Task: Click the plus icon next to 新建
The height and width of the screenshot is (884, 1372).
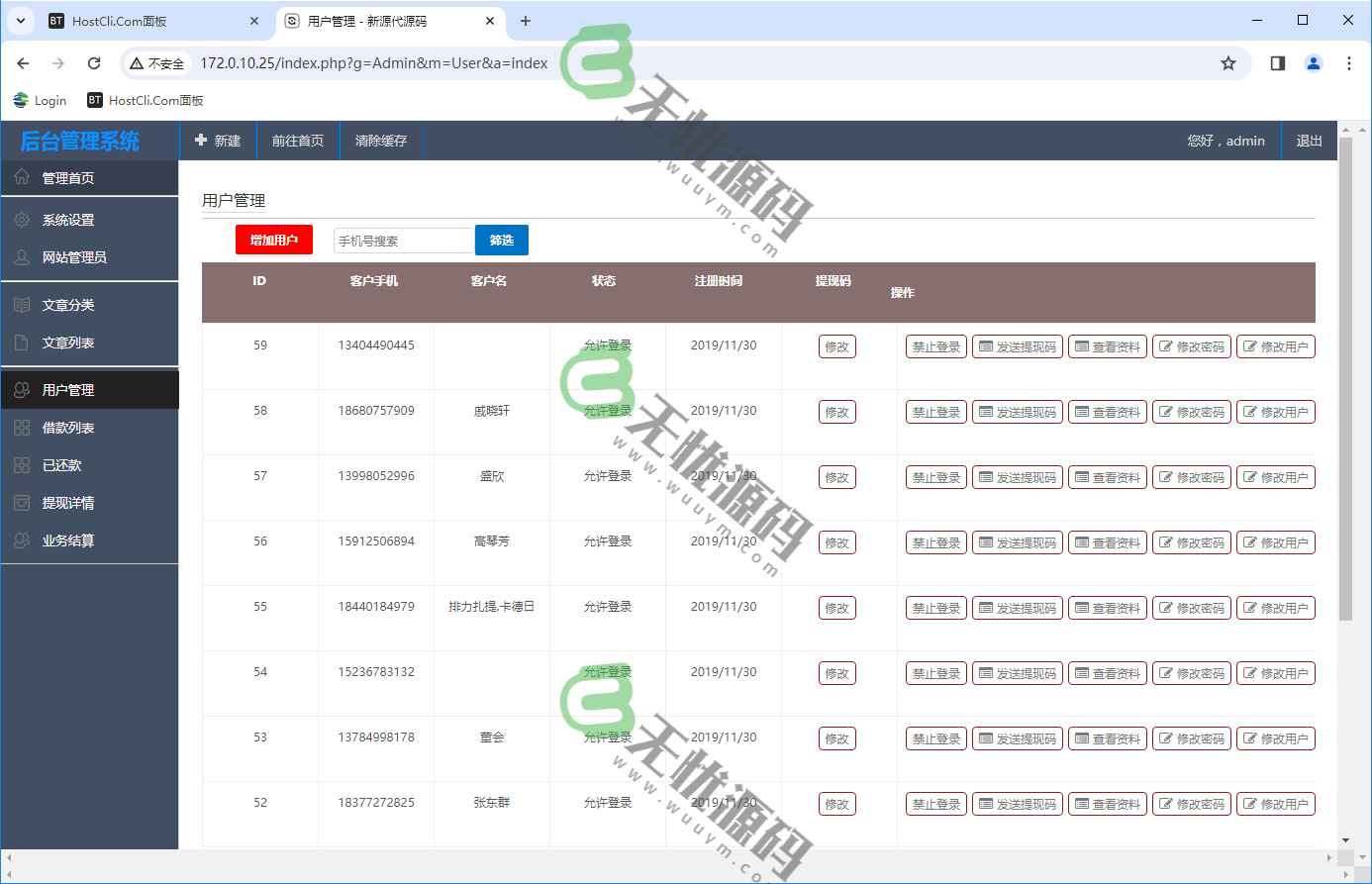Action: tap(201, 141)
